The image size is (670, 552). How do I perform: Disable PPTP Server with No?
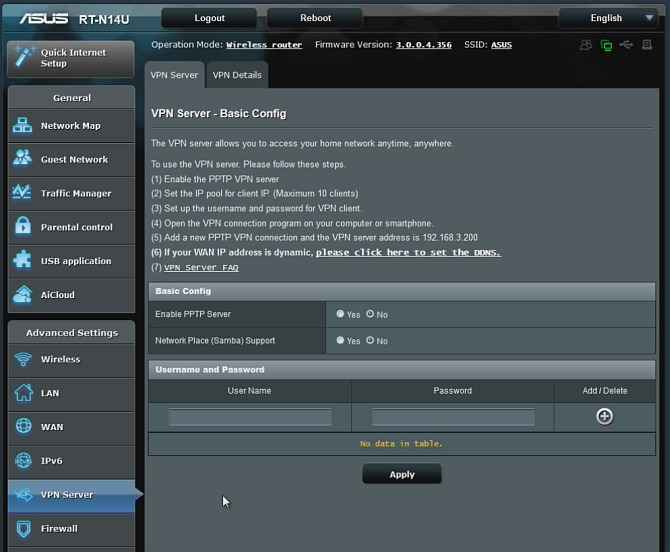pyautogui.click(x=370, y=314)
